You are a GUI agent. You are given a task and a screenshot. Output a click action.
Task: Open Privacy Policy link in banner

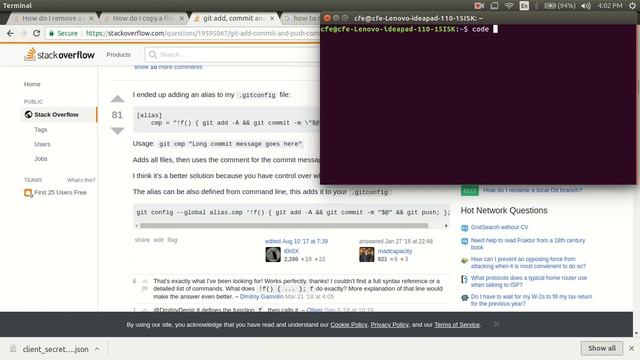389,325
